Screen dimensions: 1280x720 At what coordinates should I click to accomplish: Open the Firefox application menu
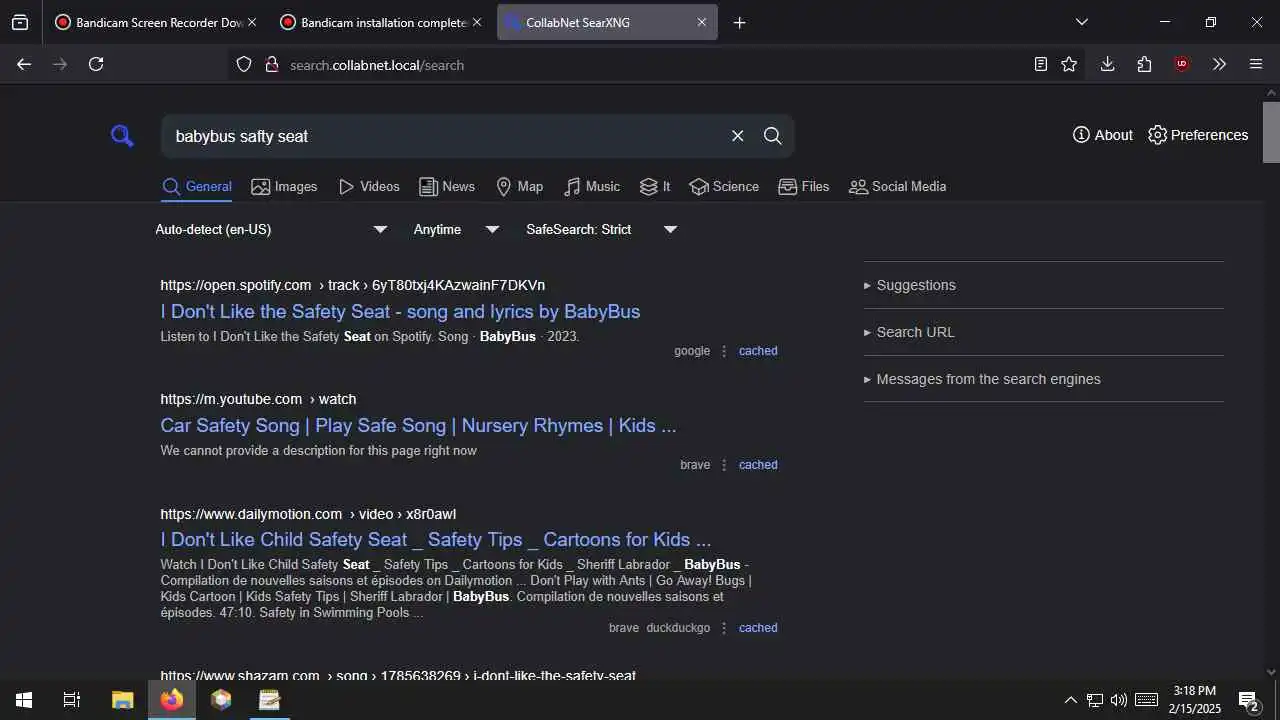pyautogui.click(x=1256, y=64)
